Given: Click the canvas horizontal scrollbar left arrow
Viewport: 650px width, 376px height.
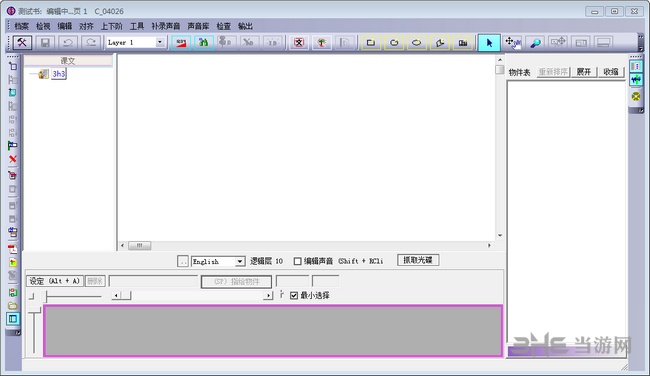Looking at the screenshot, I should pyautogui.click(x=123, y=245).
